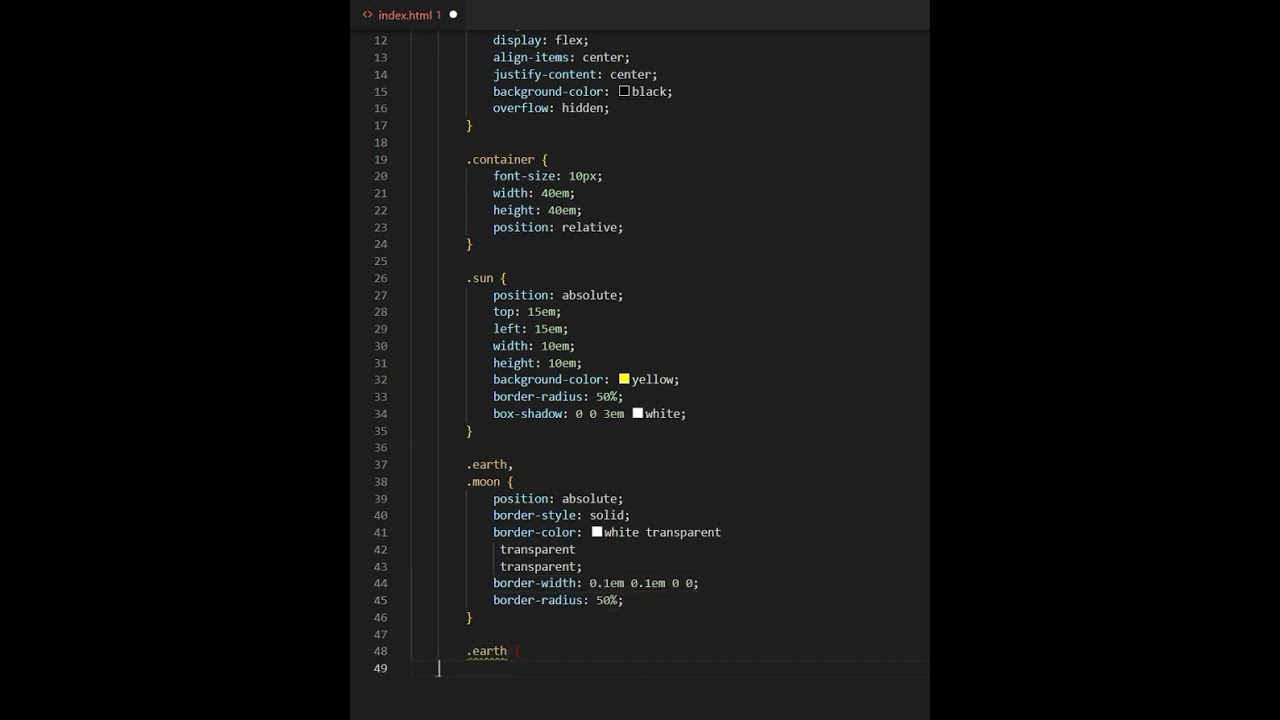
Task: Select line number 19 in the gutter
Action: tap(380, 159)
